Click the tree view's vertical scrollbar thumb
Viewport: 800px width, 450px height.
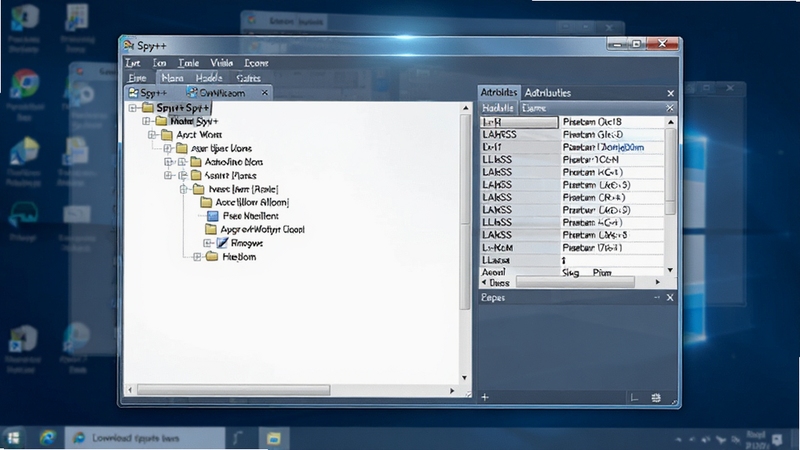[465, 212]
